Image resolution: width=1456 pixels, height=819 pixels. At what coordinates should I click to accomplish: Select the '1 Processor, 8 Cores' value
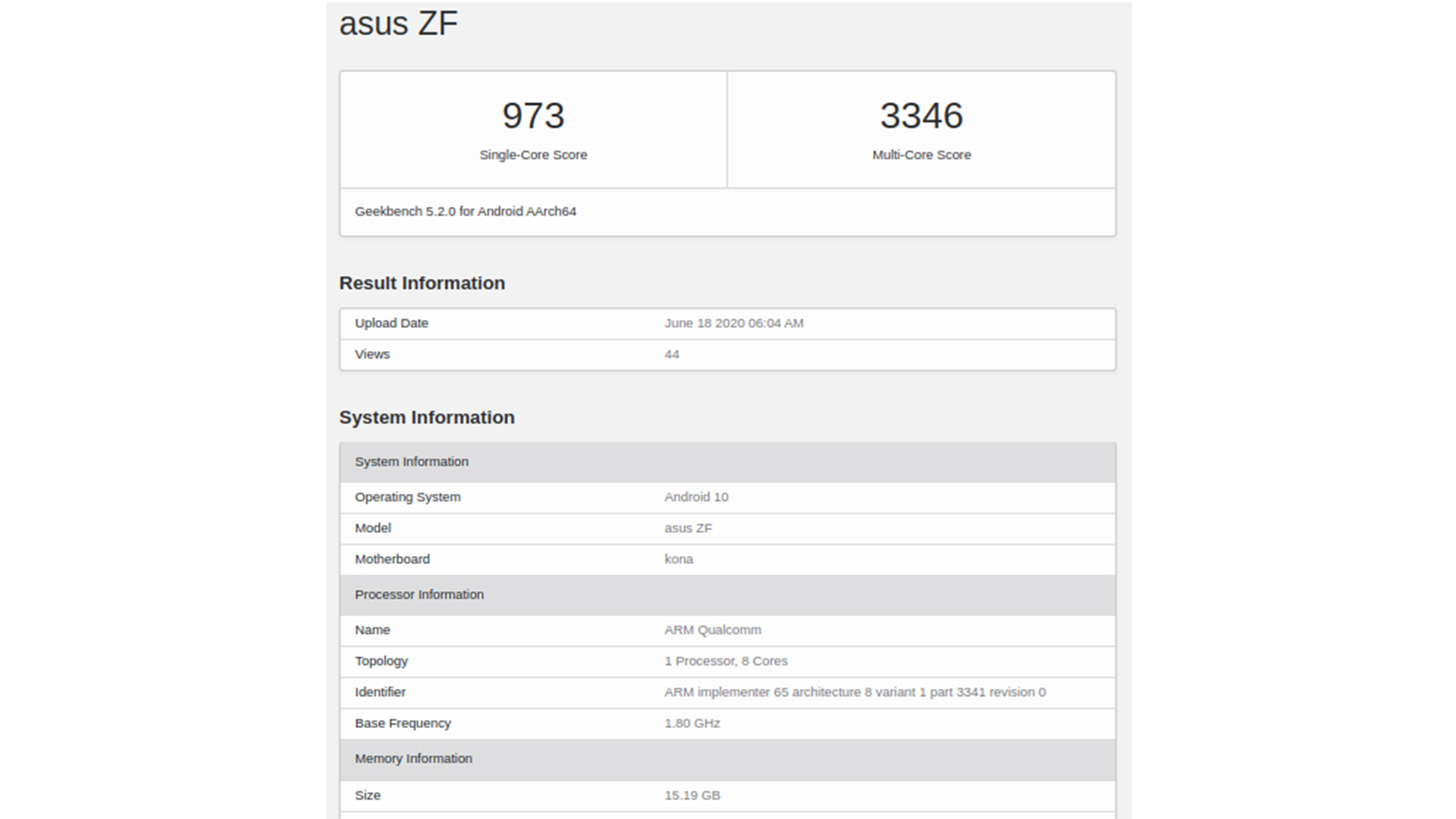pyautogui.click(x=726, y=661)
